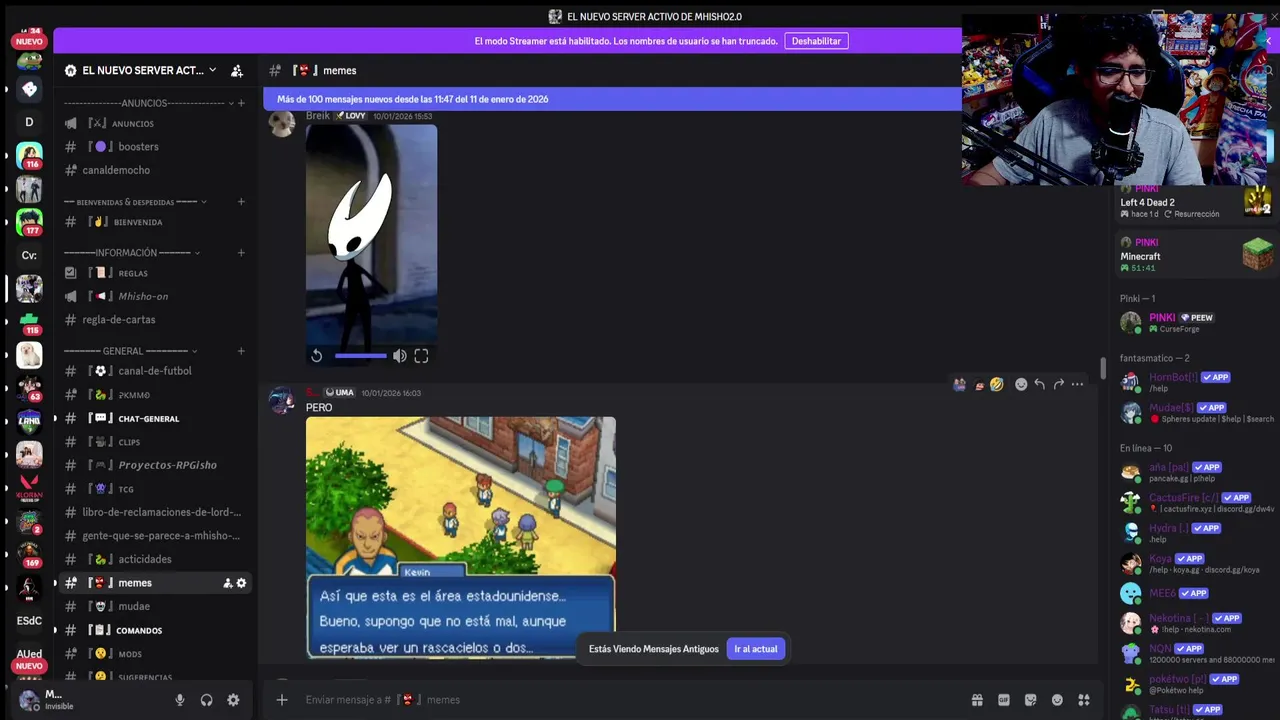Add reaction with the smiley icon on message

point(1021,384)
